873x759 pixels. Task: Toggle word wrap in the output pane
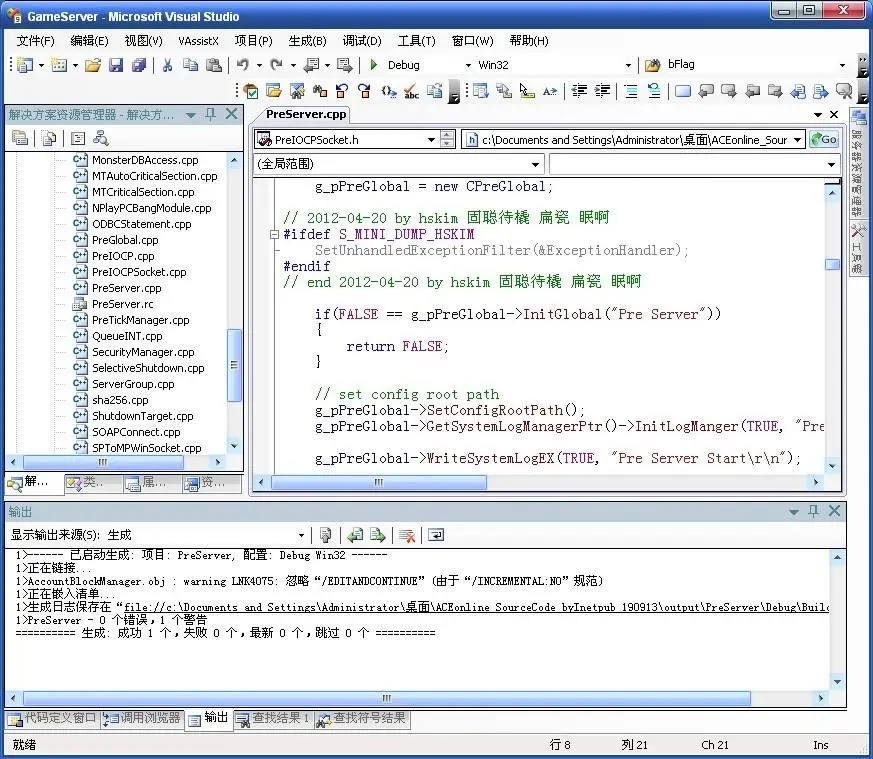coord(436,535)
